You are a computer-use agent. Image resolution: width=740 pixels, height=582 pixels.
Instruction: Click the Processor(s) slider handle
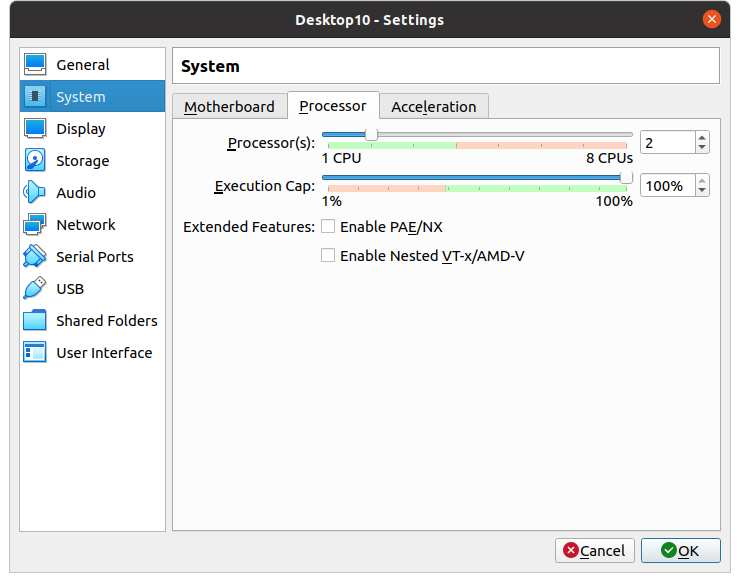pos(371,134)
